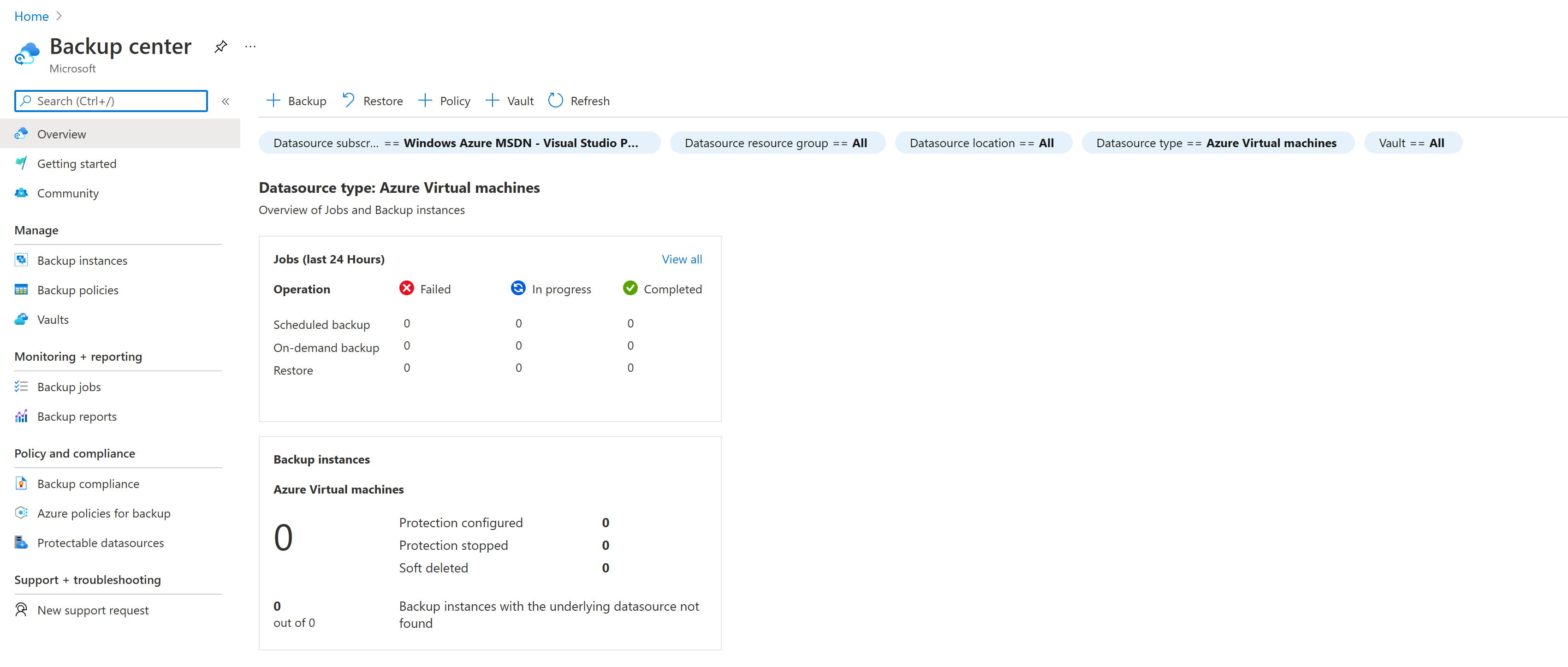Viewport: 1568px width, 667px height.
Task: Click the Backup jobs checklist icon
Action: pyautogui.click(x=21, y=387)
